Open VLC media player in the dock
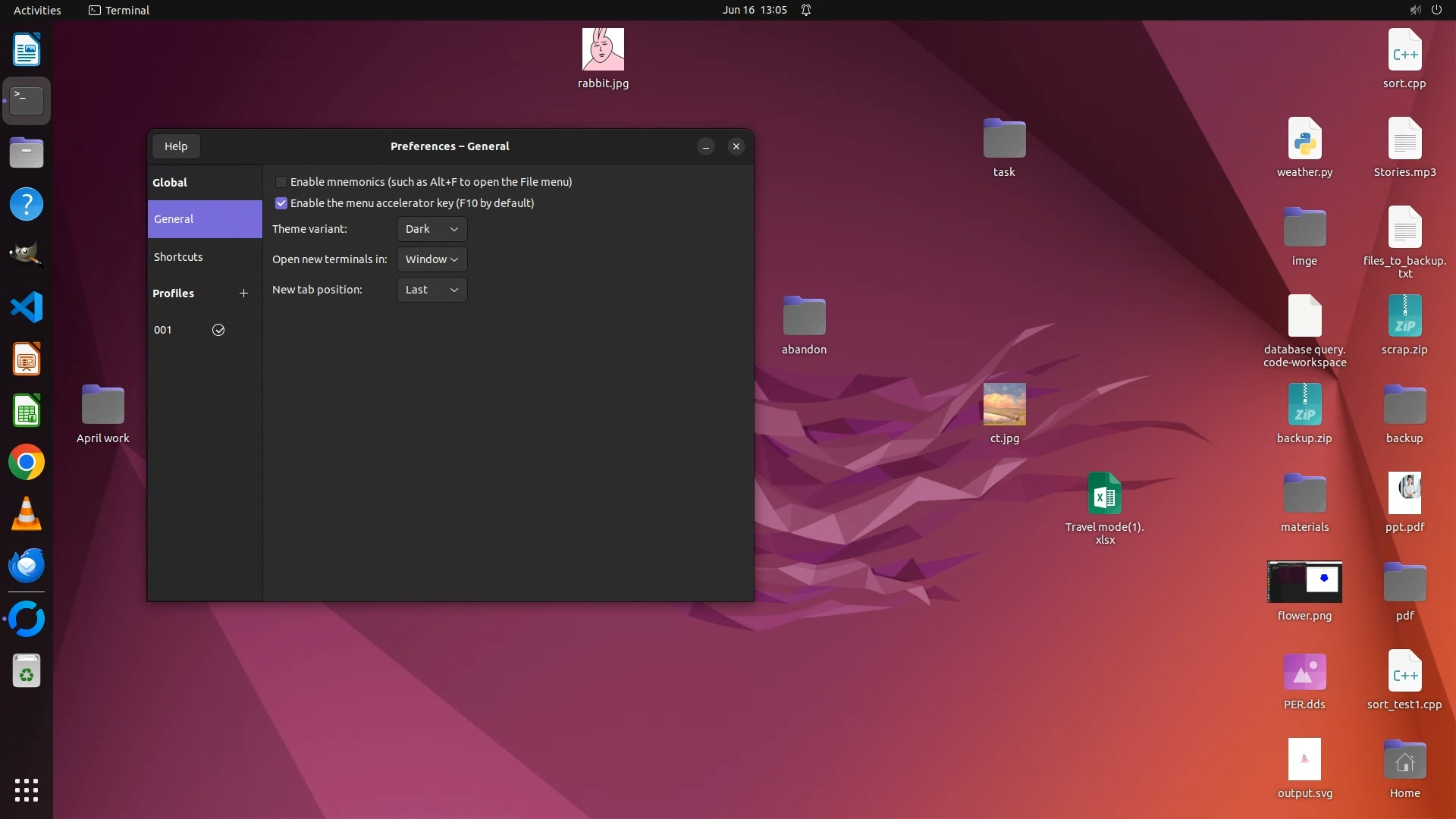Viewport: 1456px width, 819px height. coord(27,514)
